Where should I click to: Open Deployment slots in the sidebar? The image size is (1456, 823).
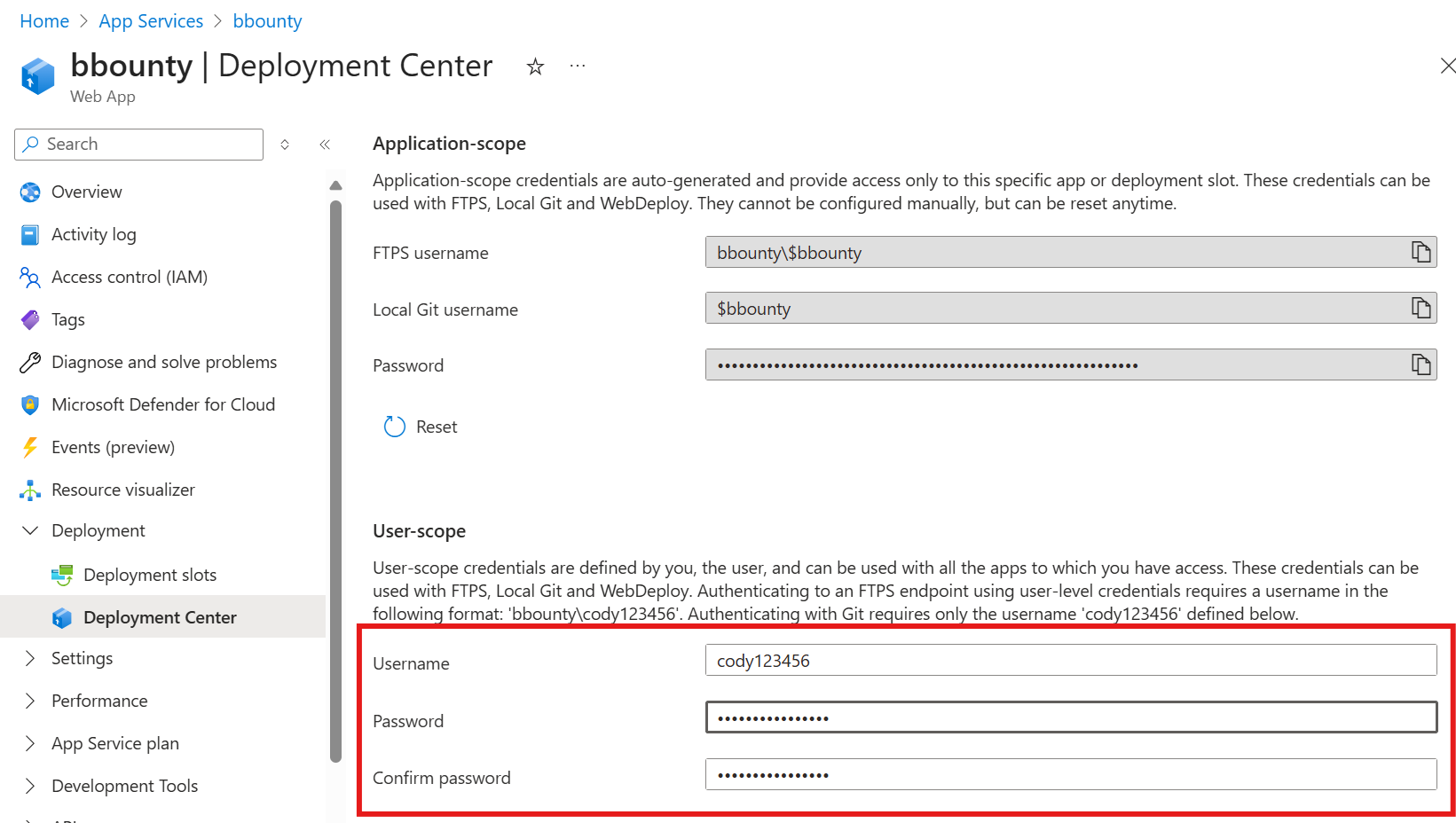point(149,575)
